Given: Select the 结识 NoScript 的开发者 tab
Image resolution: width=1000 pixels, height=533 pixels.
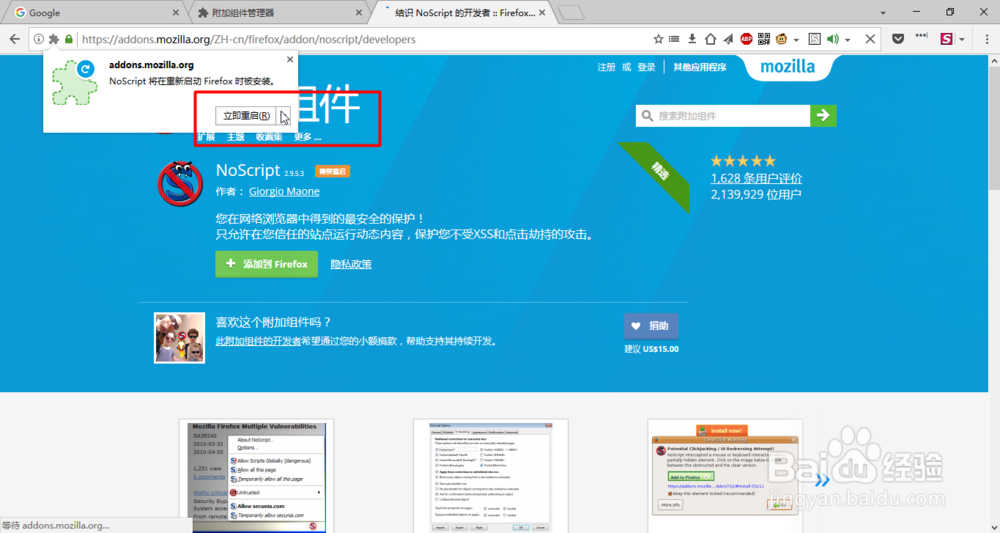Looking at the screenshot, I should click(464, 12).
